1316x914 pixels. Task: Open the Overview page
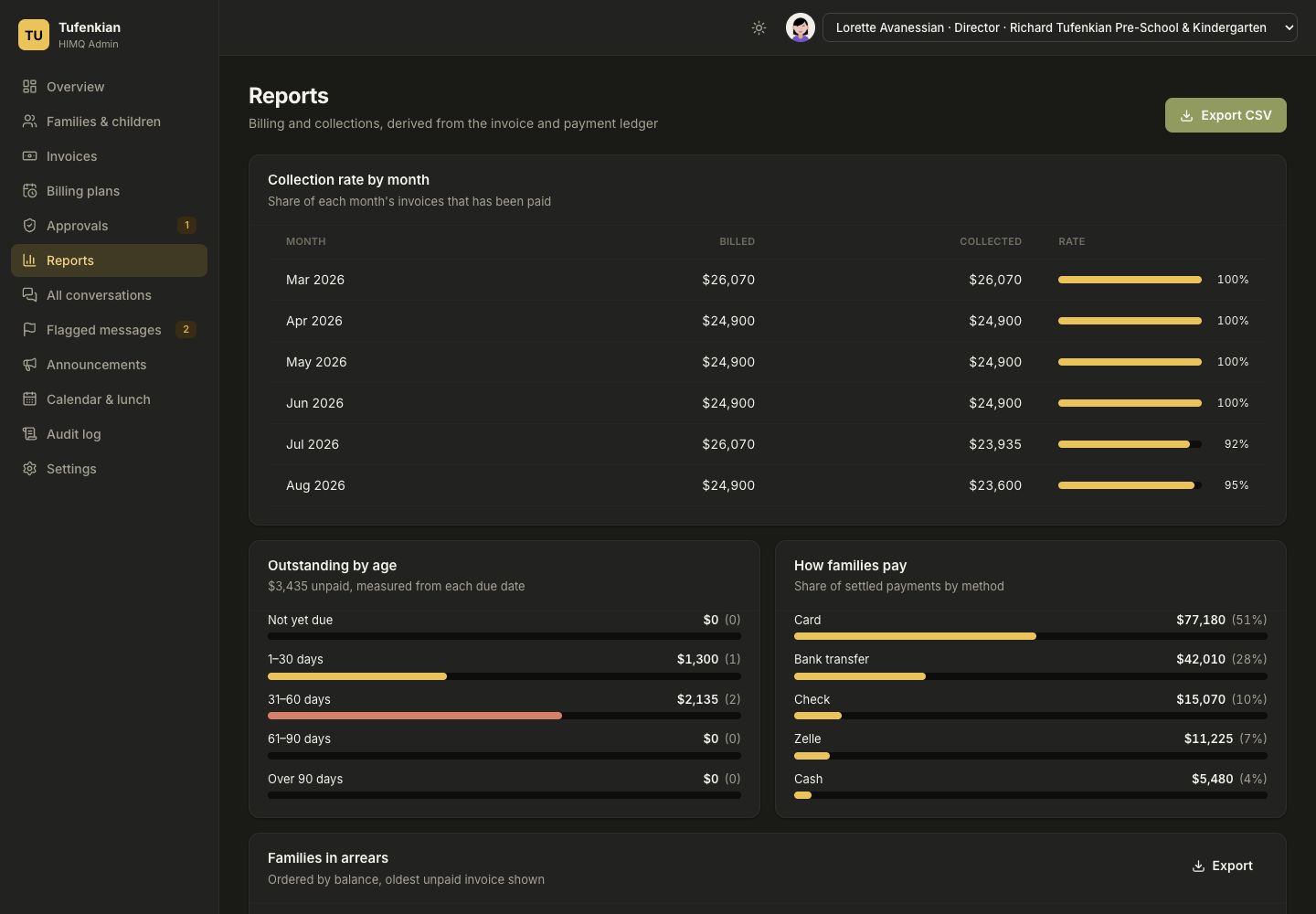(109, 87)
